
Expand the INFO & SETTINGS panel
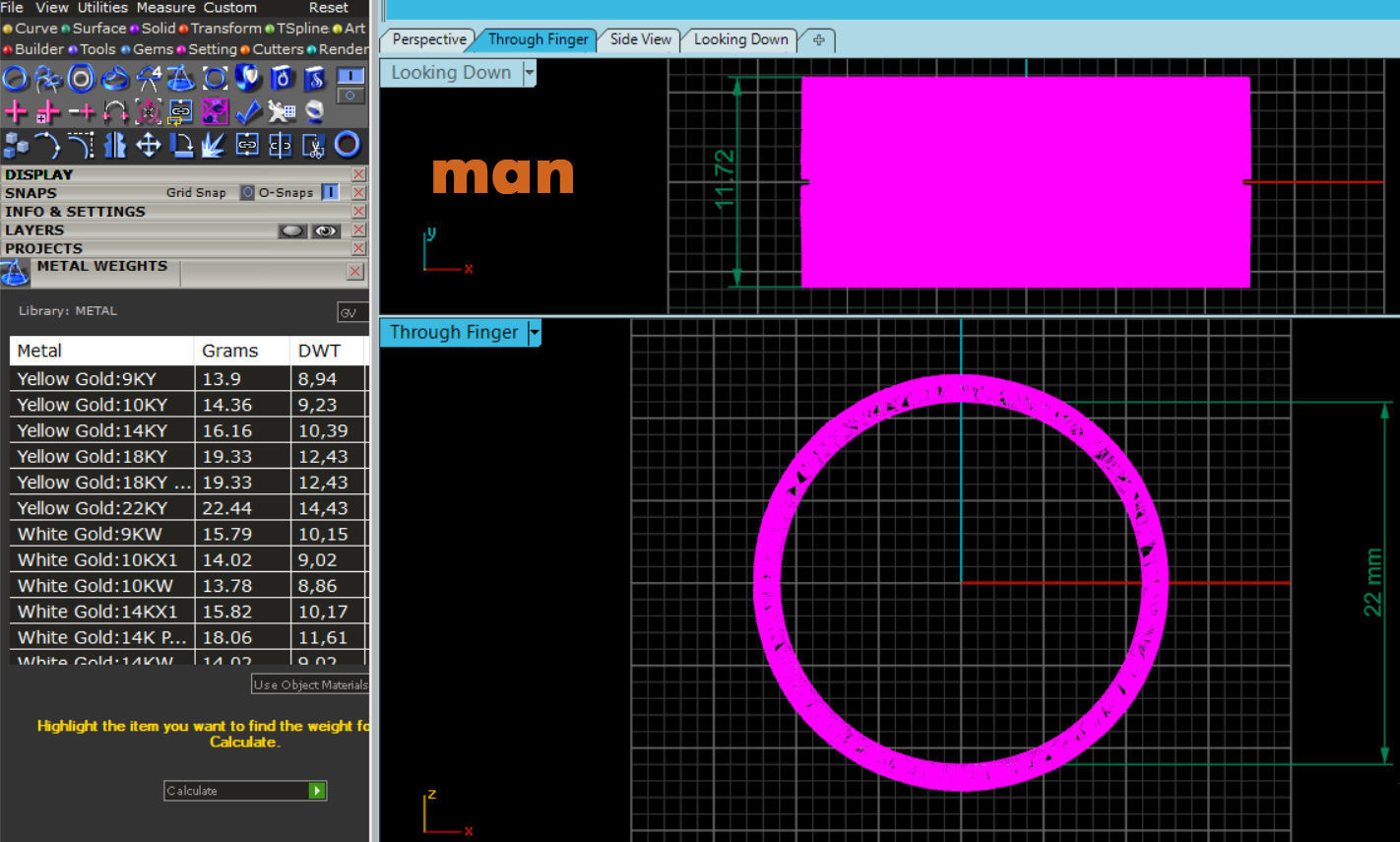coord(183,212)
